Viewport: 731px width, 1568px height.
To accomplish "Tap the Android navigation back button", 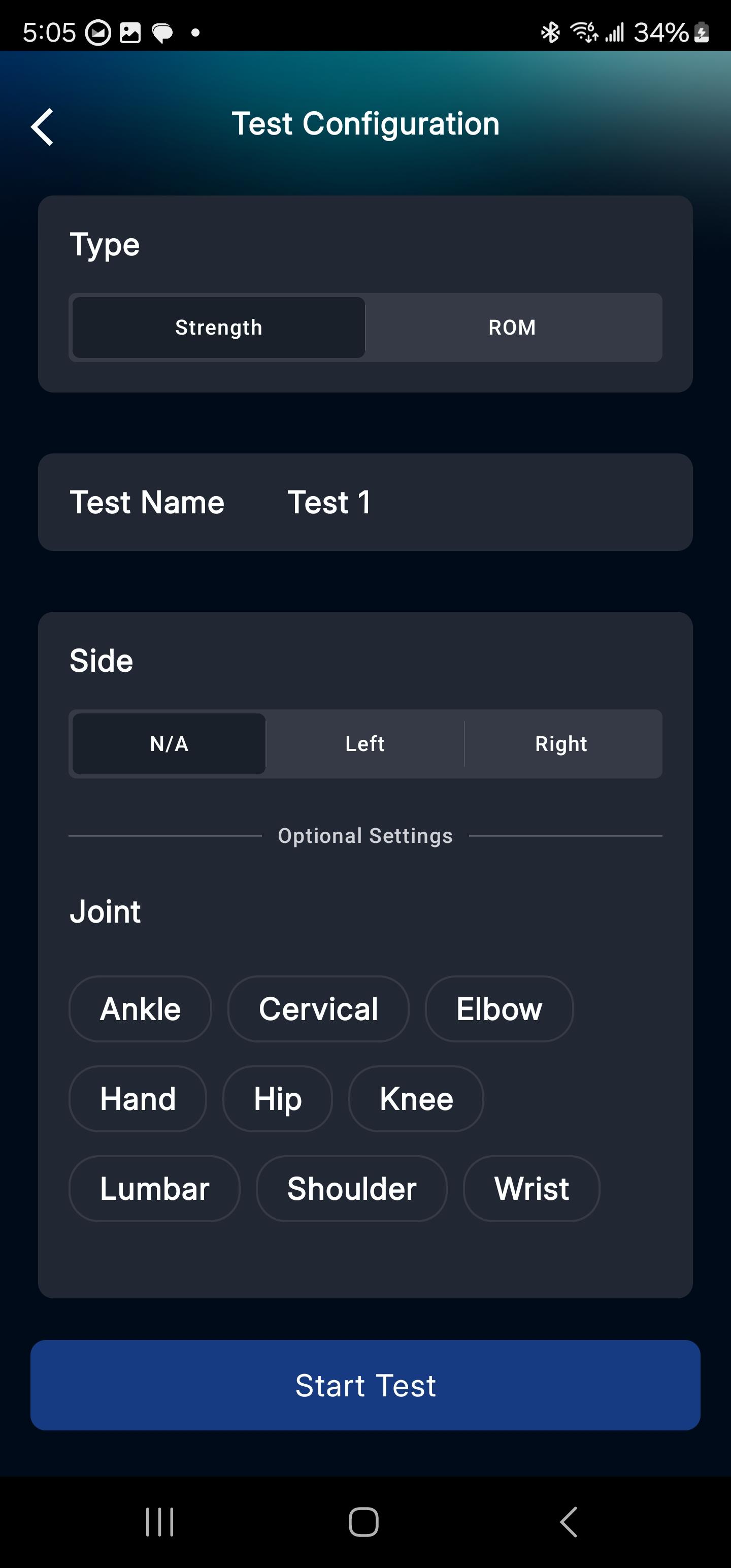I will 569,1522.
